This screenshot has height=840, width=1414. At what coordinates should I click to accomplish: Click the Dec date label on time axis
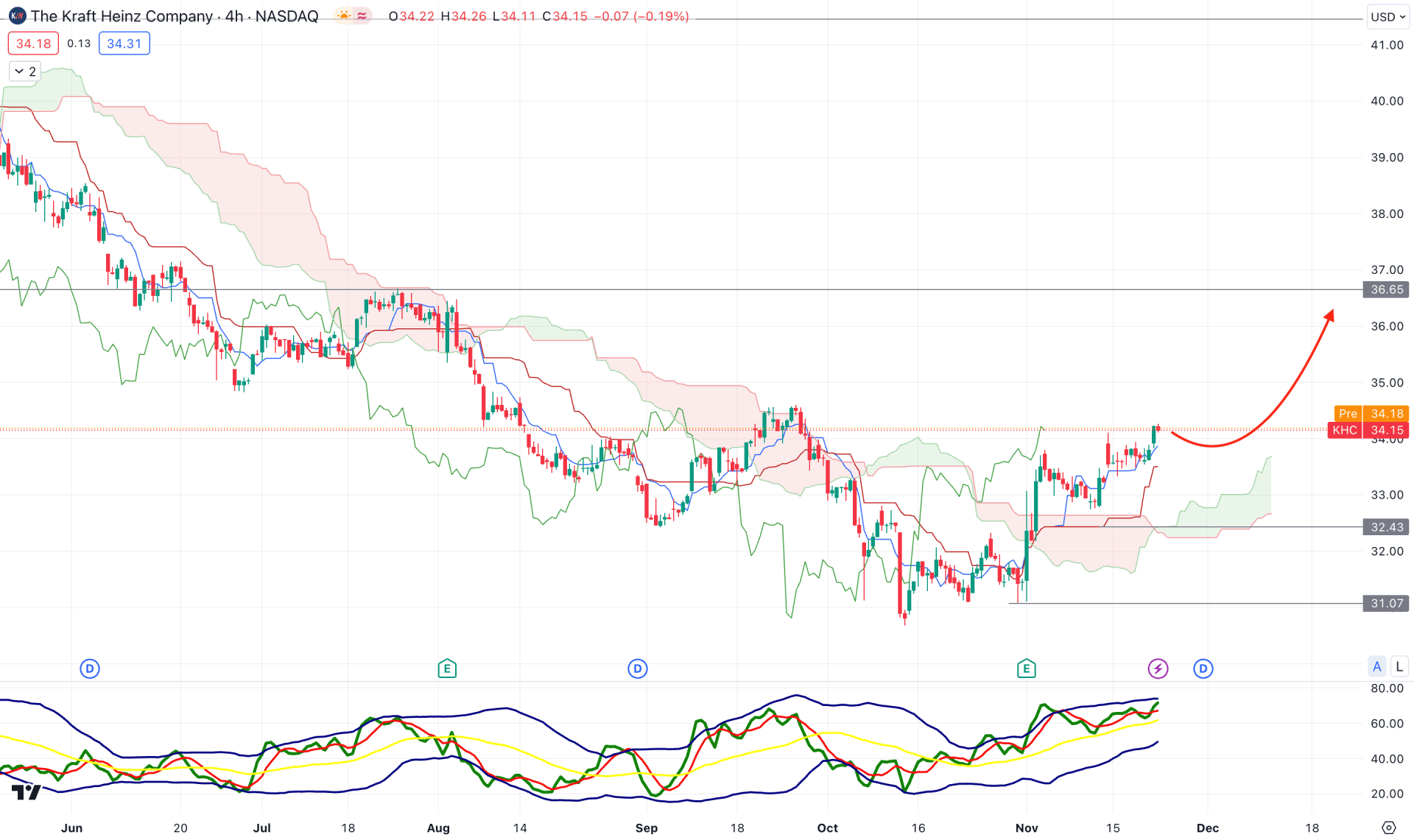pos(1208,827)
